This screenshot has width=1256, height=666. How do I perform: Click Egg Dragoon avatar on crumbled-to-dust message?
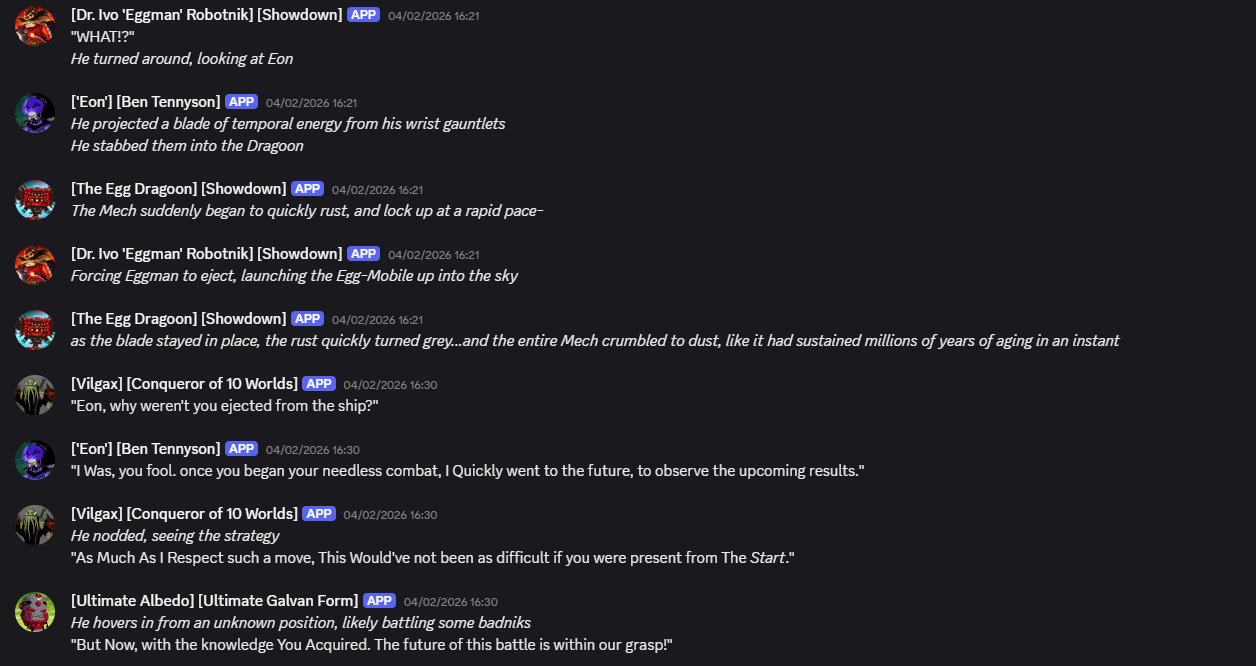pyautogui.click(x=35, y=329)
